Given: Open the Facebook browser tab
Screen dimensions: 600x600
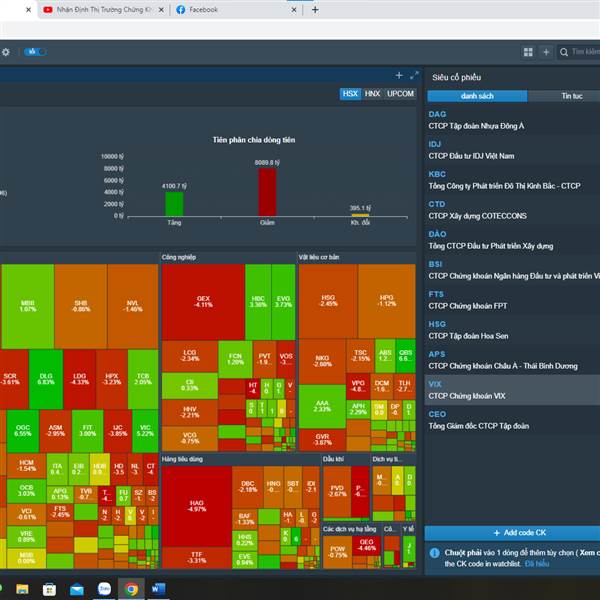Looking at the screenshot, I should click(237, 10).
